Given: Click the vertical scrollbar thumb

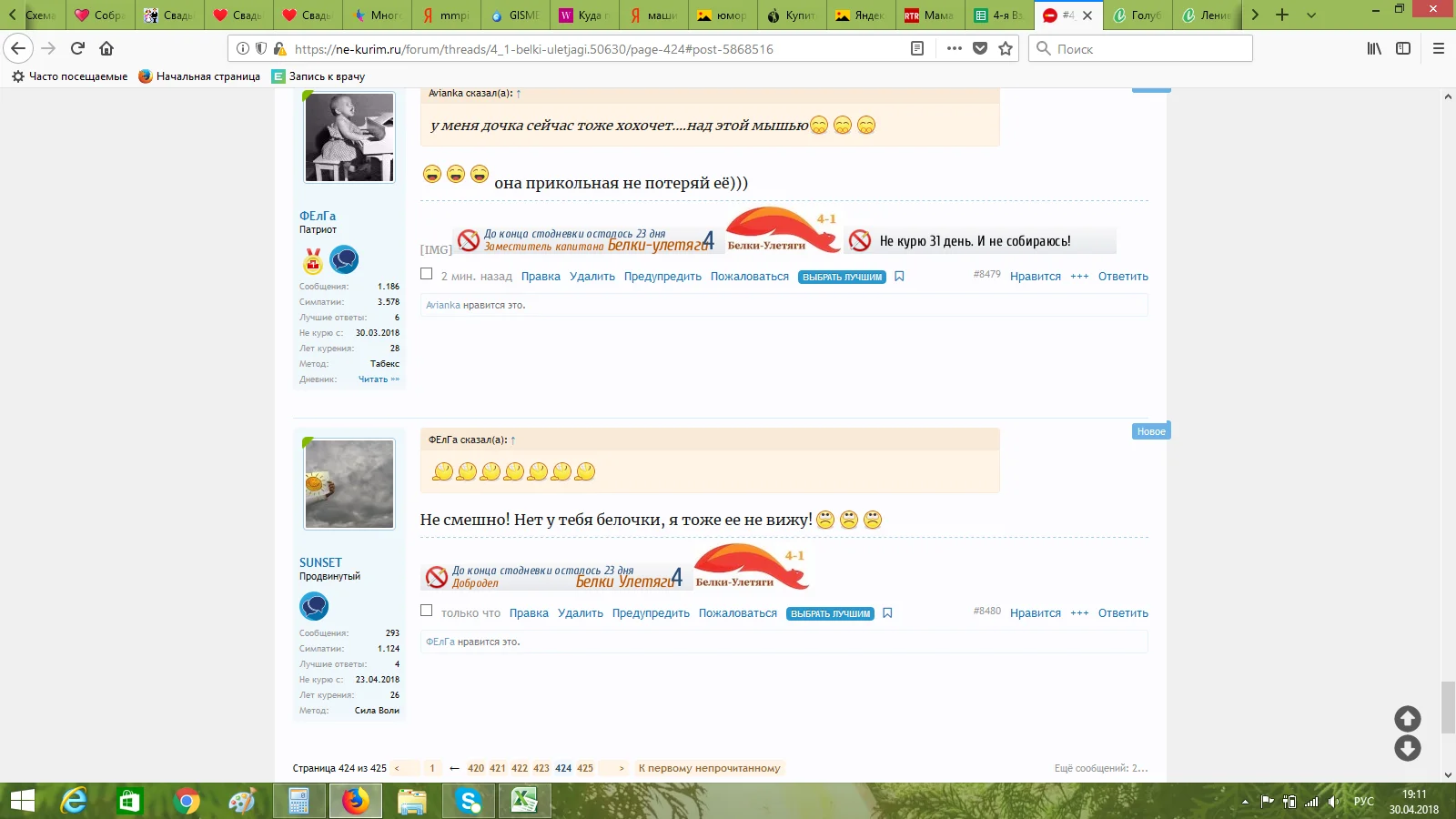Looking at the screenshot, I should click(1448, 706).
